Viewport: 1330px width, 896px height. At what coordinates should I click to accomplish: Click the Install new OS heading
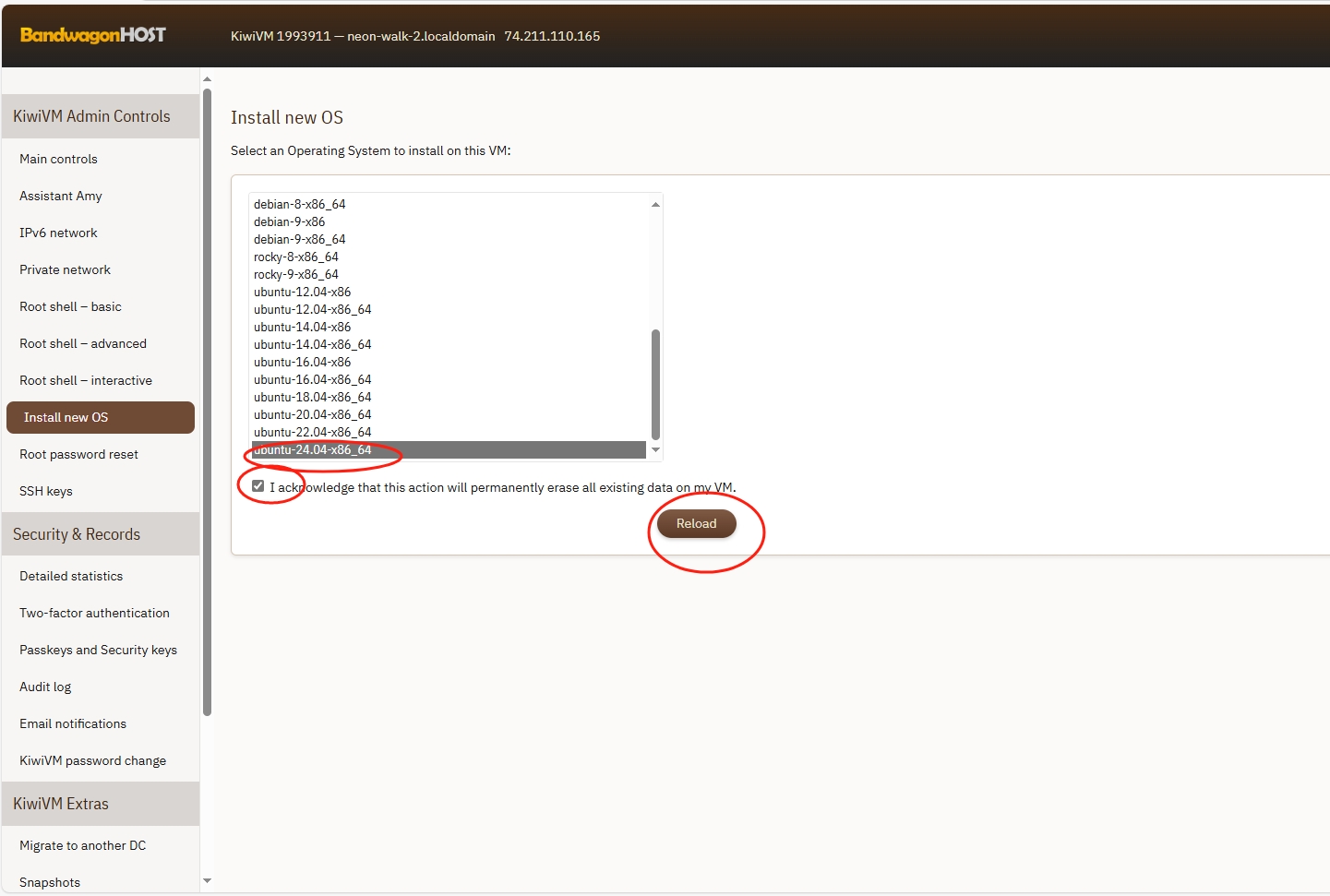[x=287, y=117]
